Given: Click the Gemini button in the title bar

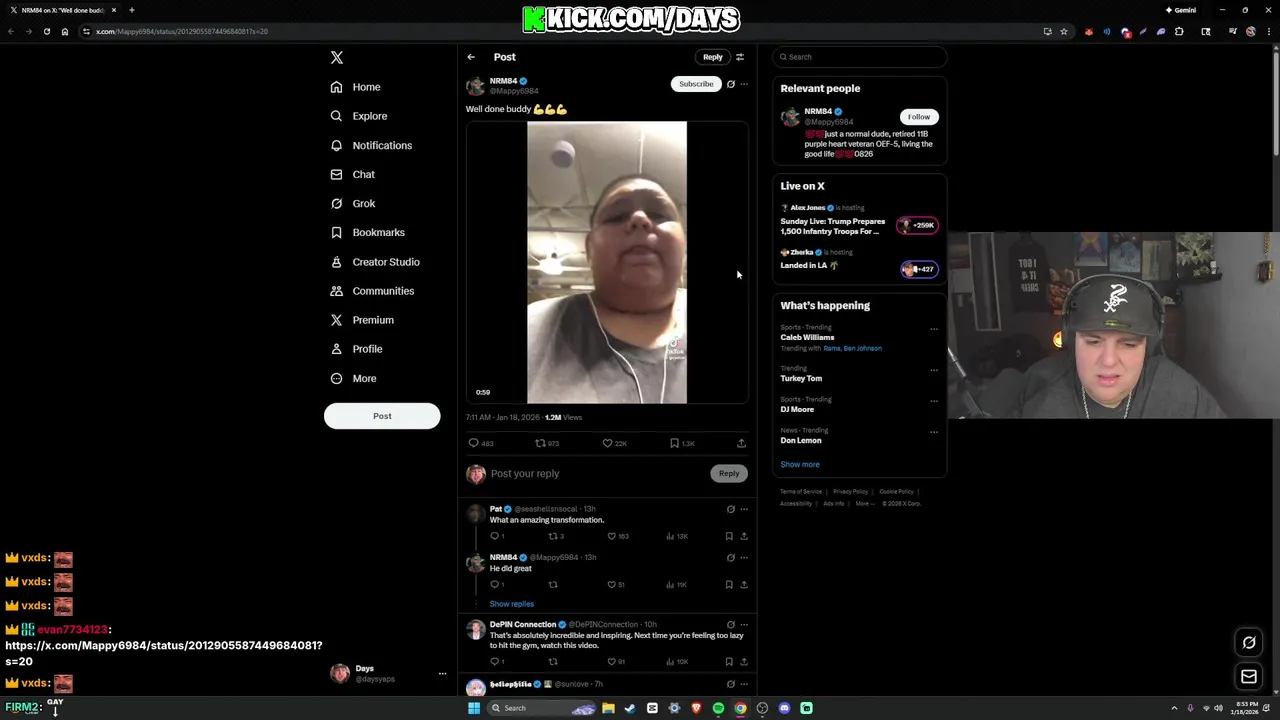Looking at the screenshot, I should point(1181,10).
